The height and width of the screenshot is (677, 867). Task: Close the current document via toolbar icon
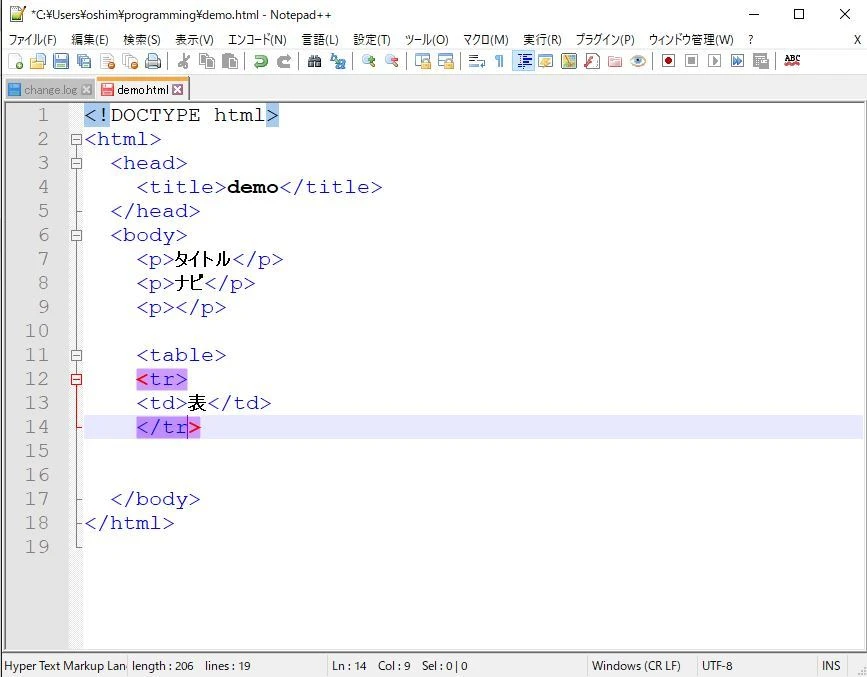107,61
